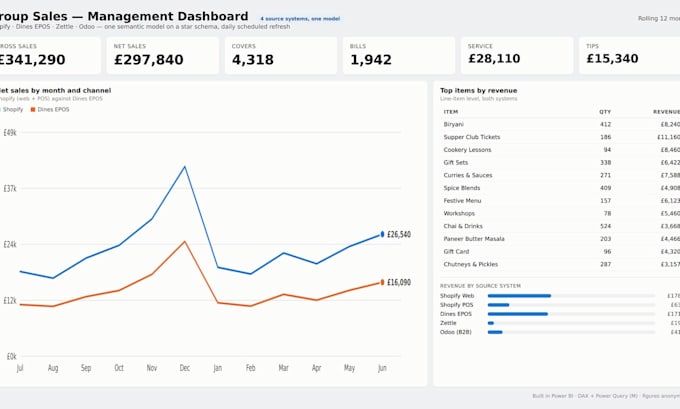Click the orange June data point marker
The height and width of the screenshot is (409, 680).
(382, 282)
